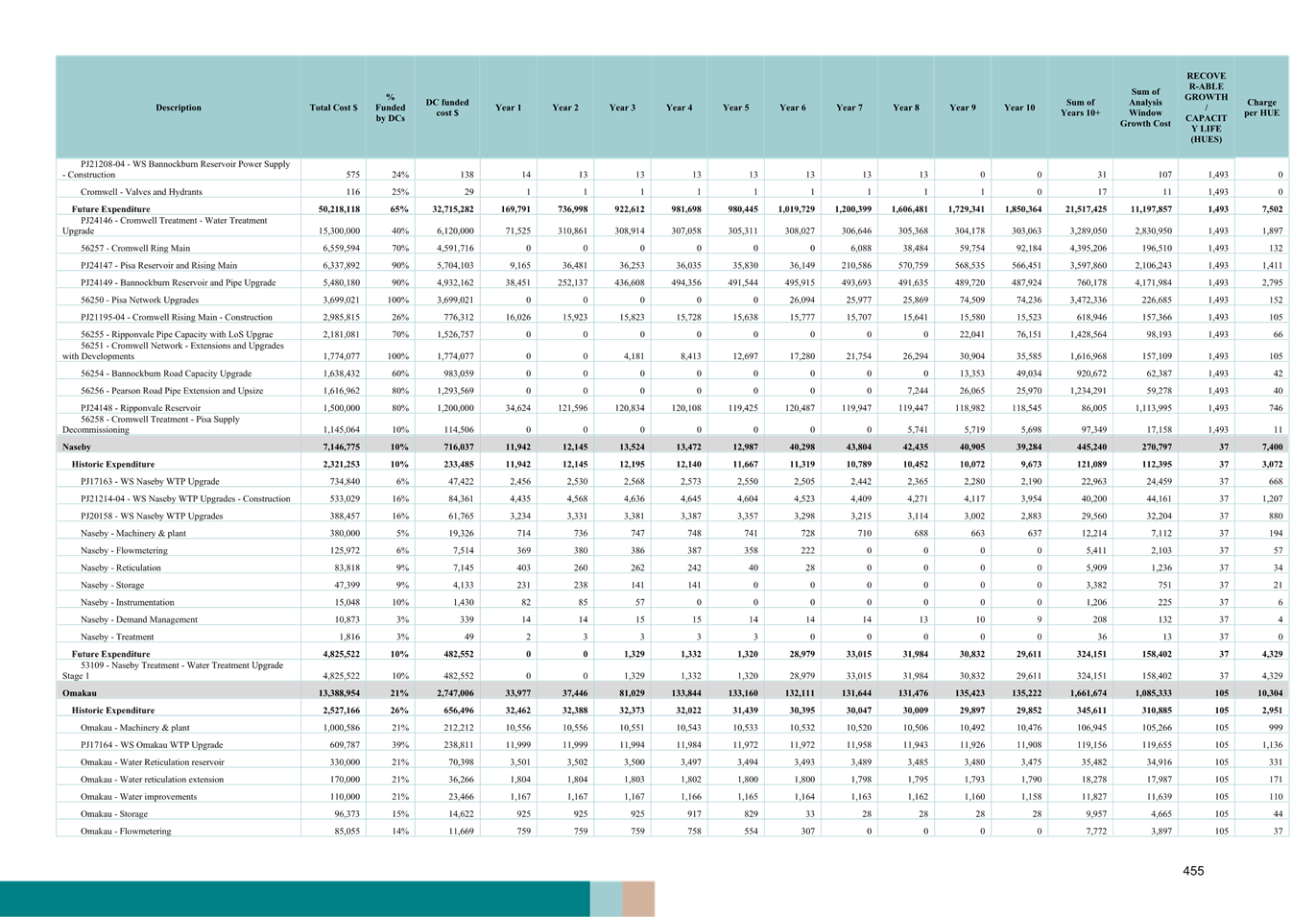
Task: Select the Year 1 column header
Action: click(x=508, y=108)
